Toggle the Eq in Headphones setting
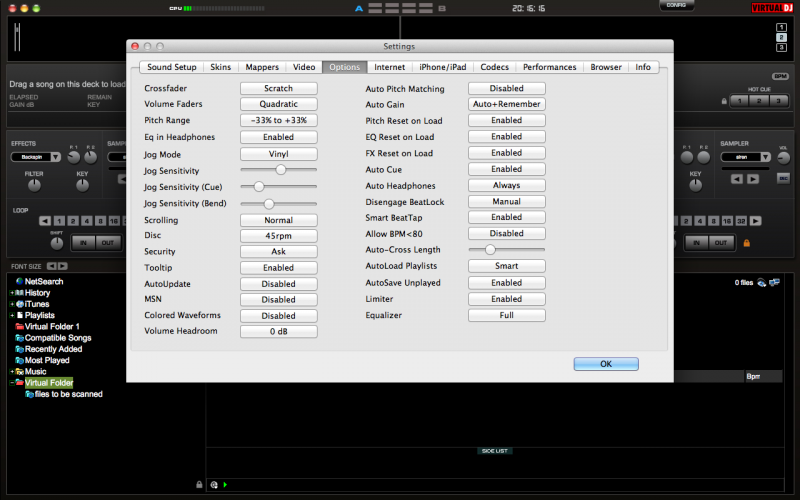Viewport: 800px width, 500px height. tap(278, 137)
